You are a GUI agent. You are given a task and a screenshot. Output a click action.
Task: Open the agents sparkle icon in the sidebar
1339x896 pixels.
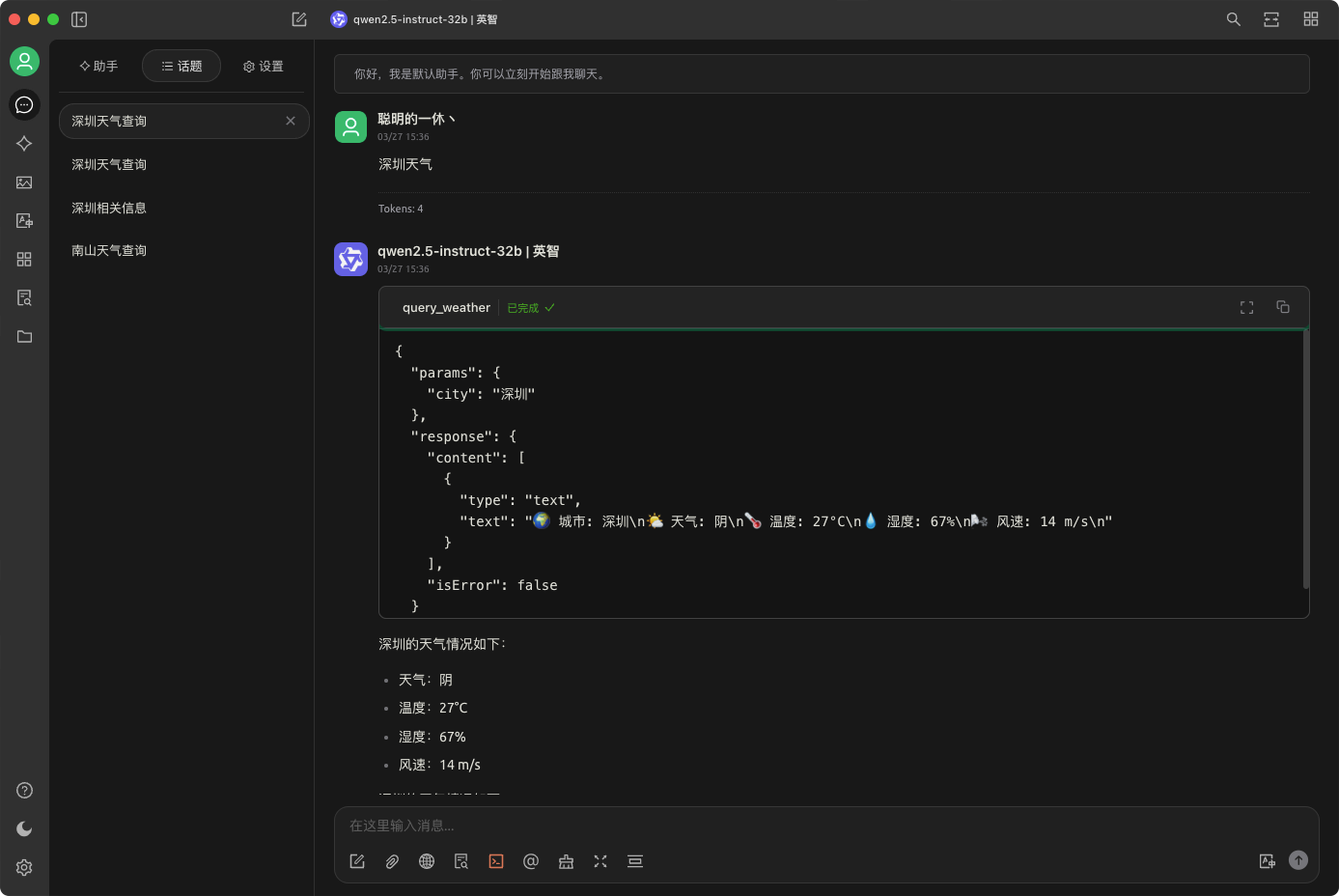(x=24, y=143)
